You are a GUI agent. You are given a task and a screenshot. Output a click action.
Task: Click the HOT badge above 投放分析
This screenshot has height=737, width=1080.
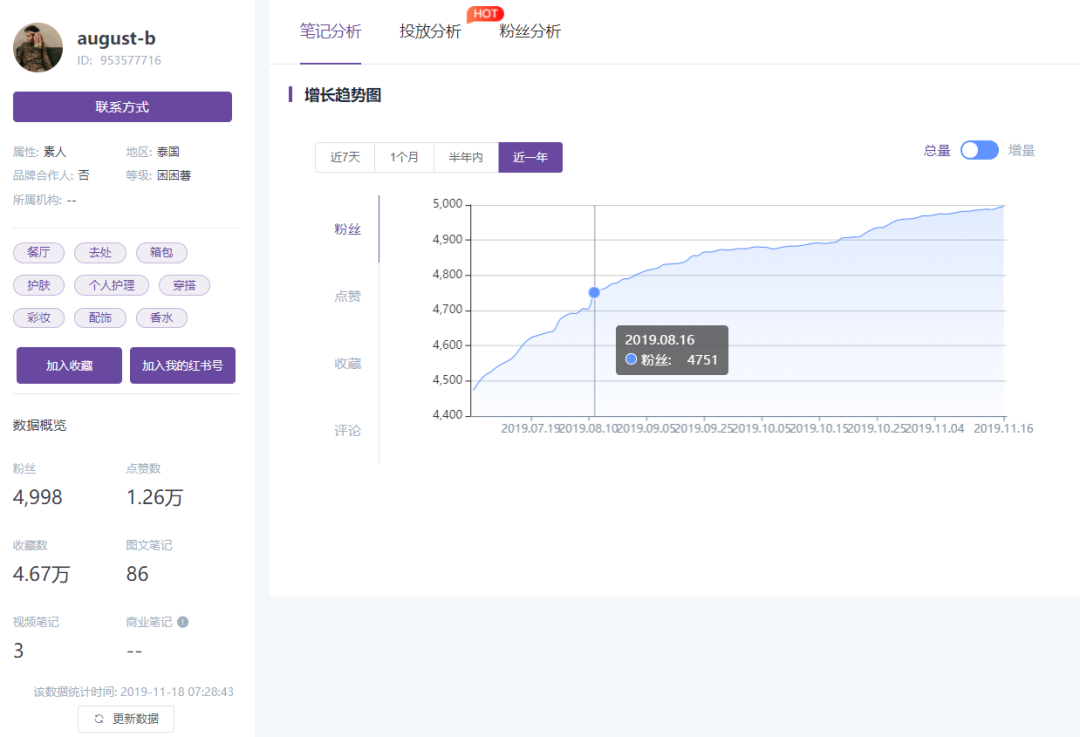coord(485,14)
